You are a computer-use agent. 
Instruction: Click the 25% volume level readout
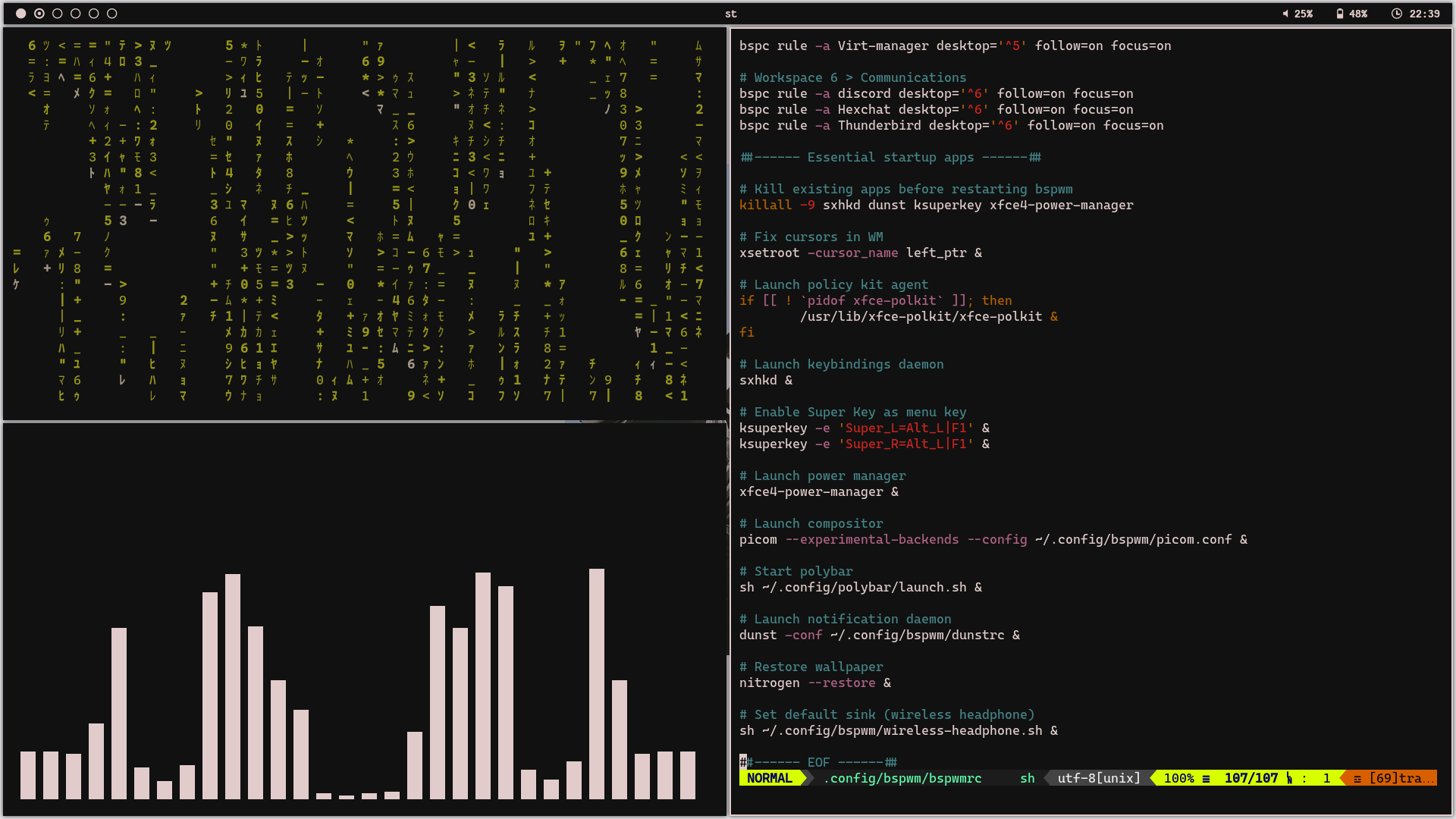pos(1303,14)
